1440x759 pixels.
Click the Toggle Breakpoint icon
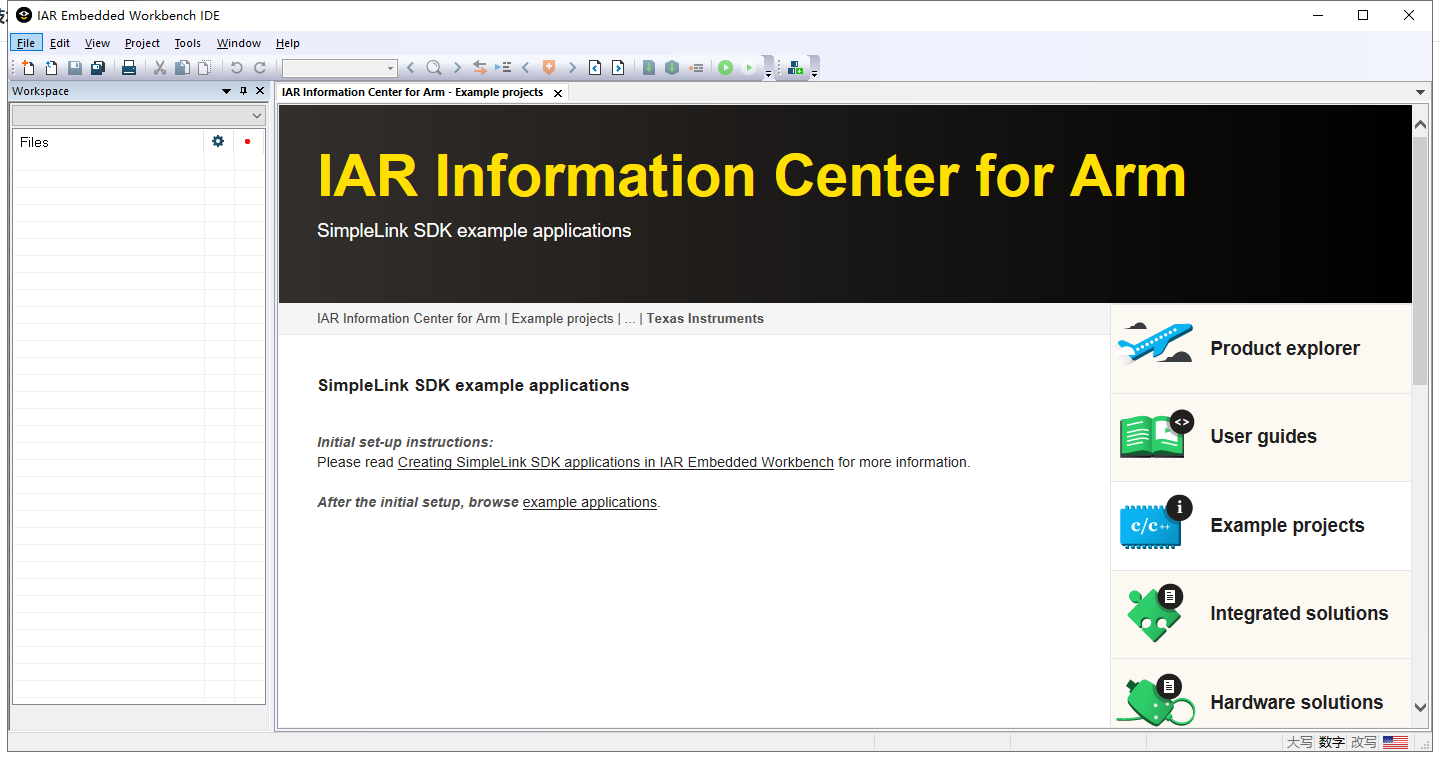[x=696, y=68]
